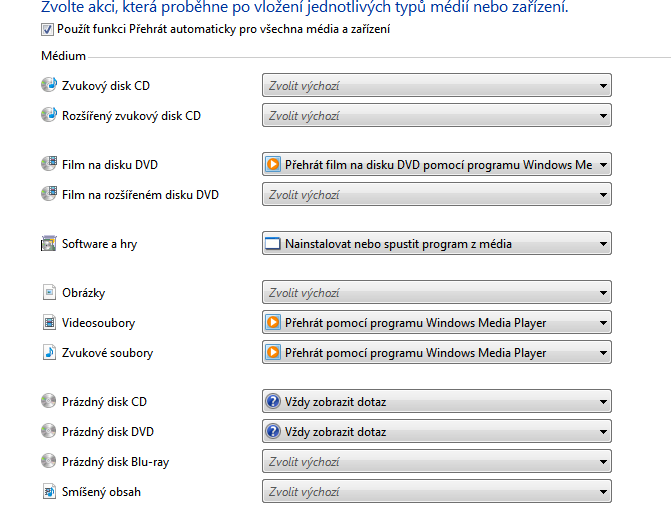Click the Prázdný disk Blu-ray icon
Screen dimensions: 671x516
click(49, 462)
